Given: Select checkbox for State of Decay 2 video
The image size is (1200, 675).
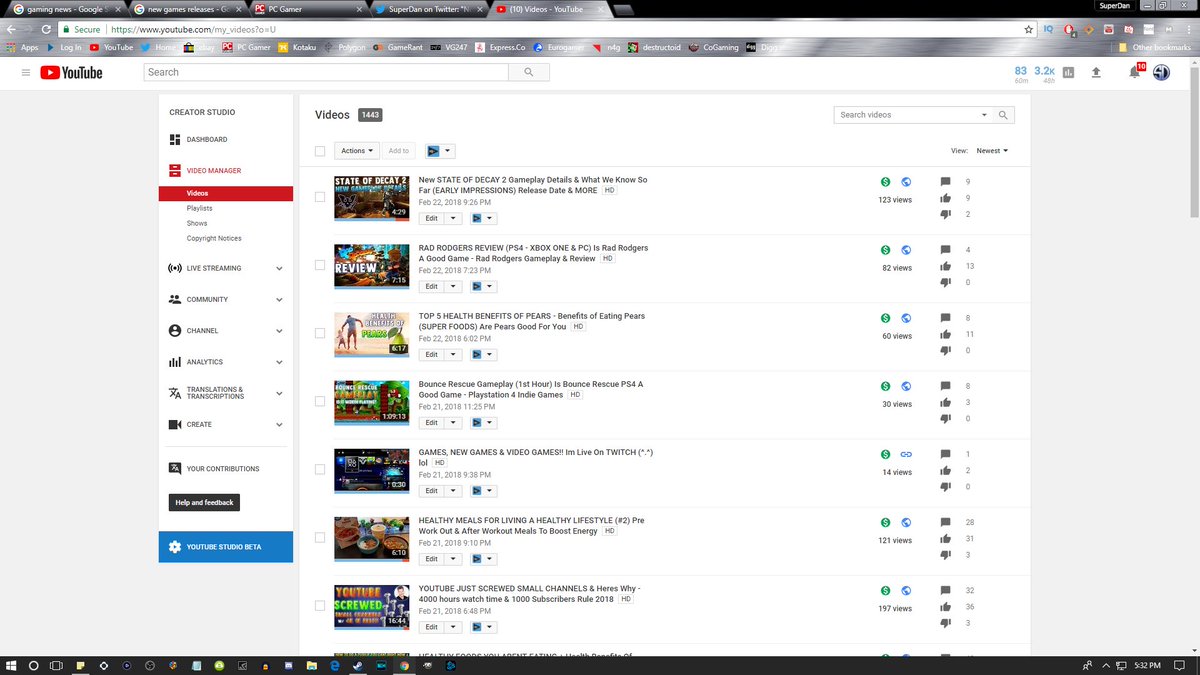Looking at the screenshot, I should pos(320,197).
